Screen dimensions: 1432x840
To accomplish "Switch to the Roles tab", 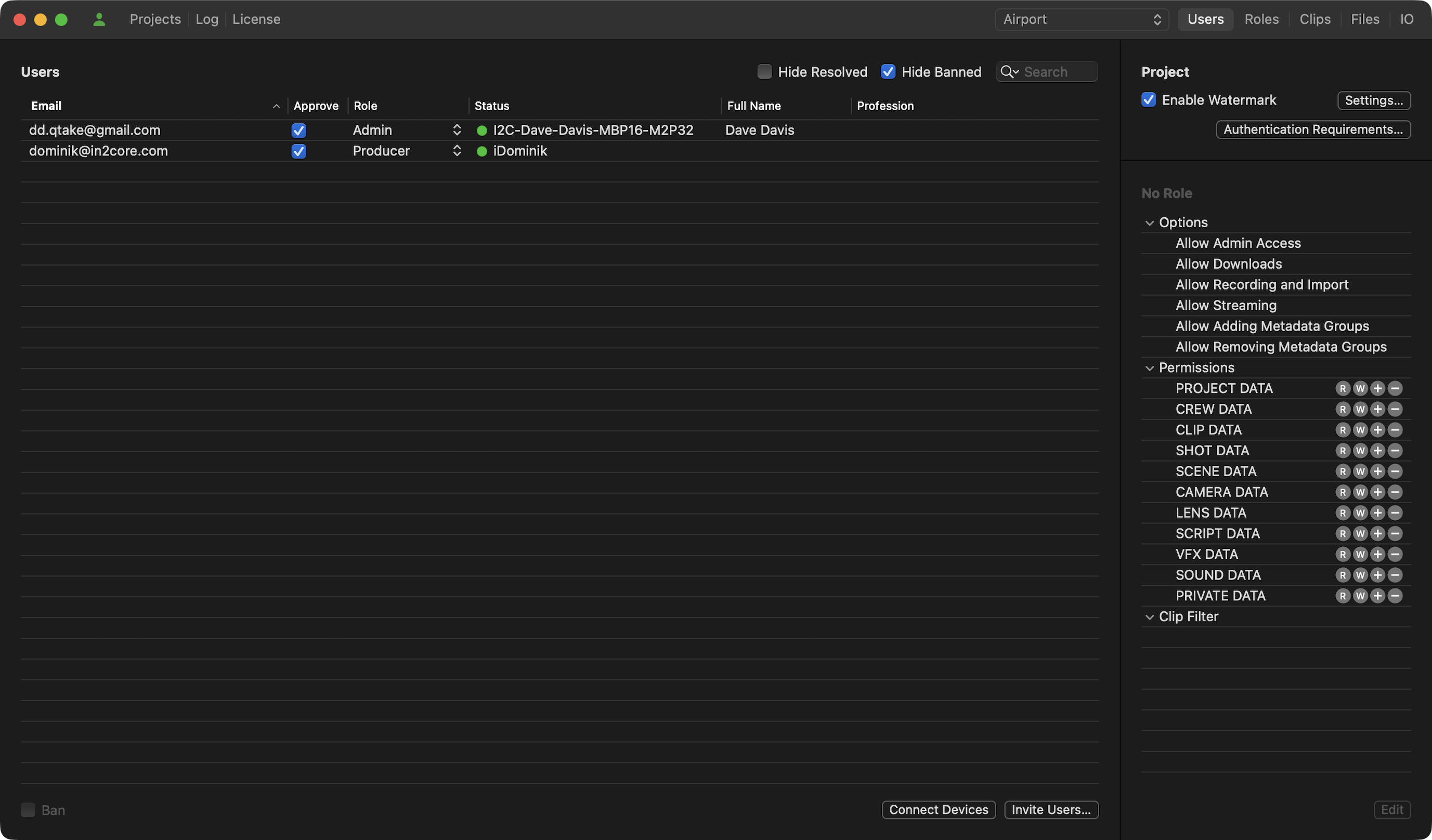I will pyautogui.click(x=1261, y=19).
